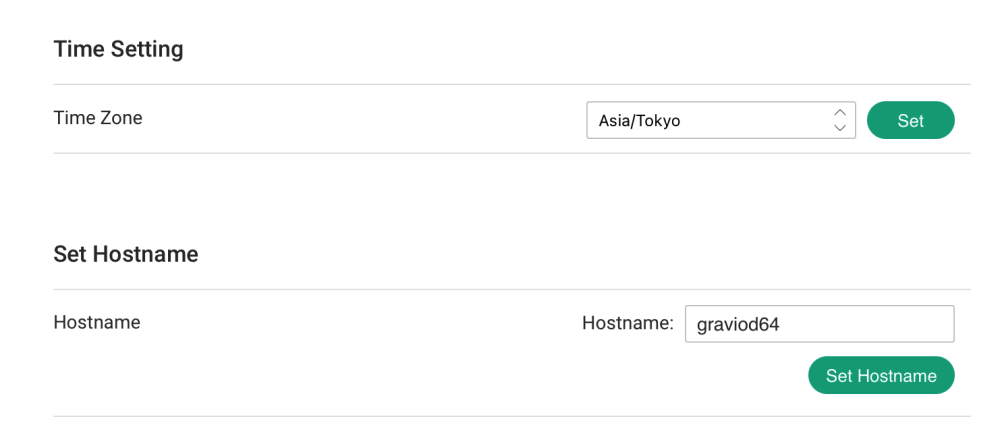Click the down chevron in Time Zone selector

[x=840, y=128]
